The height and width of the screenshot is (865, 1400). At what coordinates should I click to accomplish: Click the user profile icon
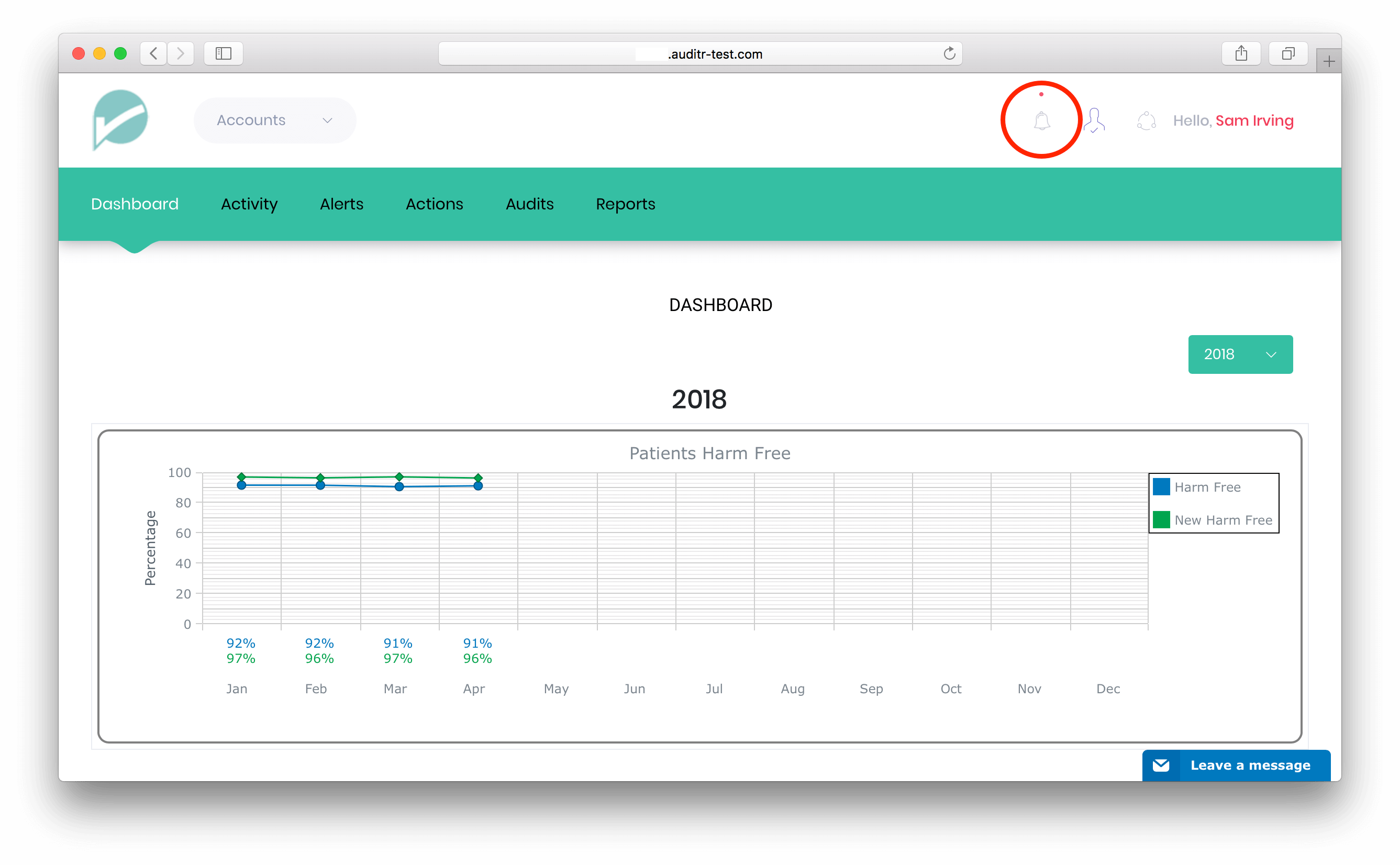[1094, 121]
